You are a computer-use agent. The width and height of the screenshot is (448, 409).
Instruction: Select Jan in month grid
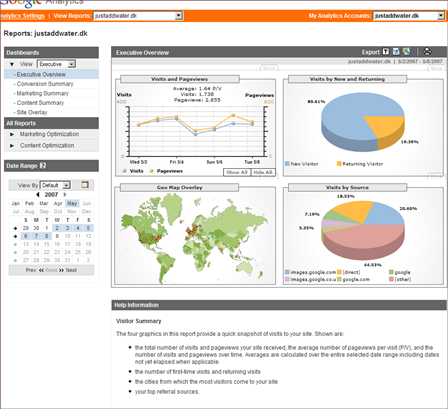[x=16, y=203]
